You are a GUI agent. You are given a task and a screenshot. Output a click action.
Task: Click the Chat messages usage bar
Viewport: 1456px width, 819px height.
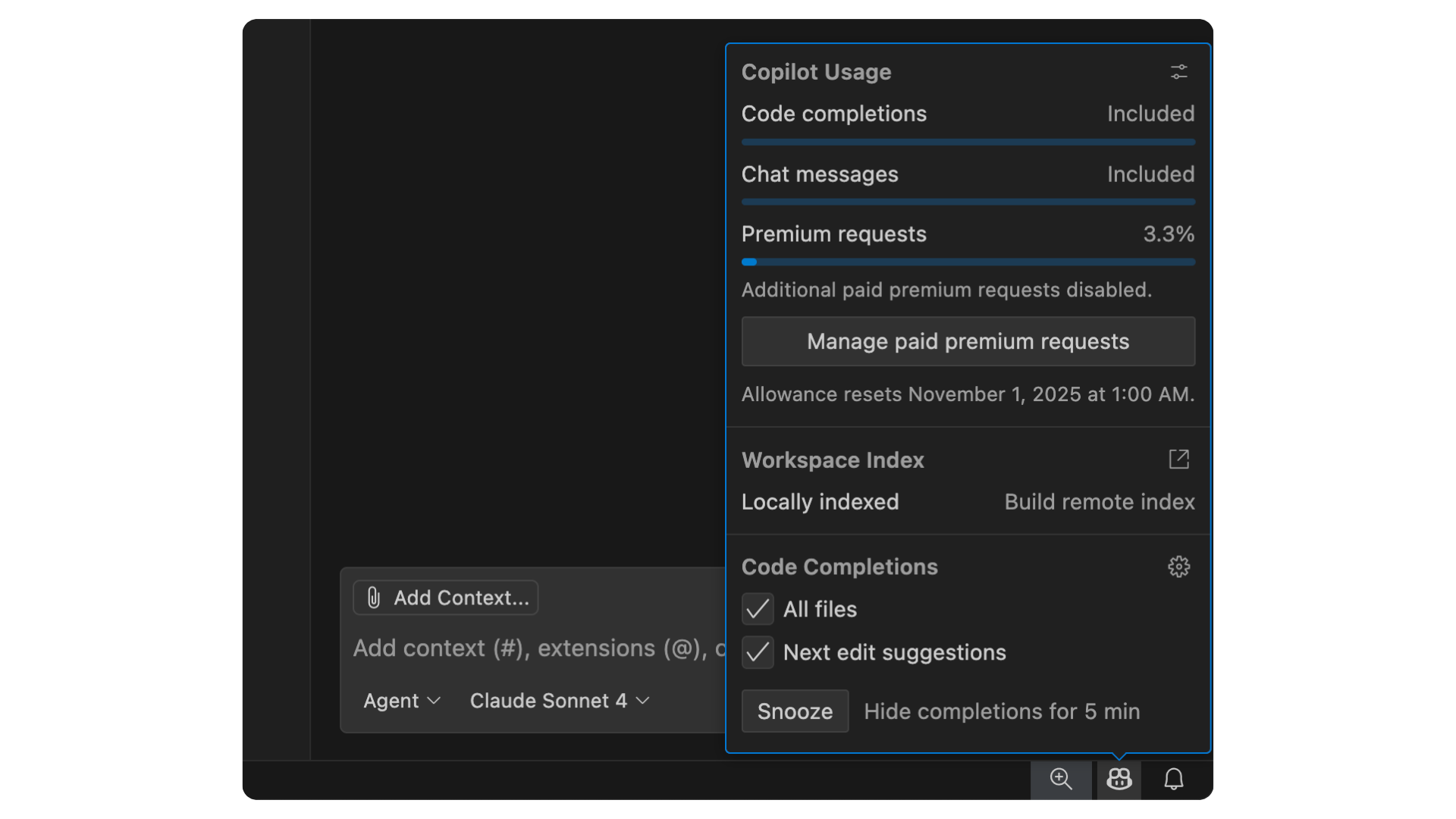point(968,202)
